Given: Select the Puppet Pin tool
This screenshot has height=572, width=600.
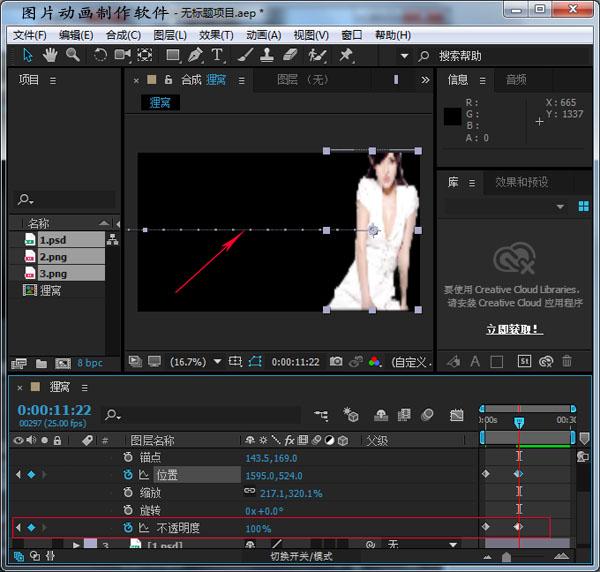Looking at the screenshot, I should coord(346,55).
